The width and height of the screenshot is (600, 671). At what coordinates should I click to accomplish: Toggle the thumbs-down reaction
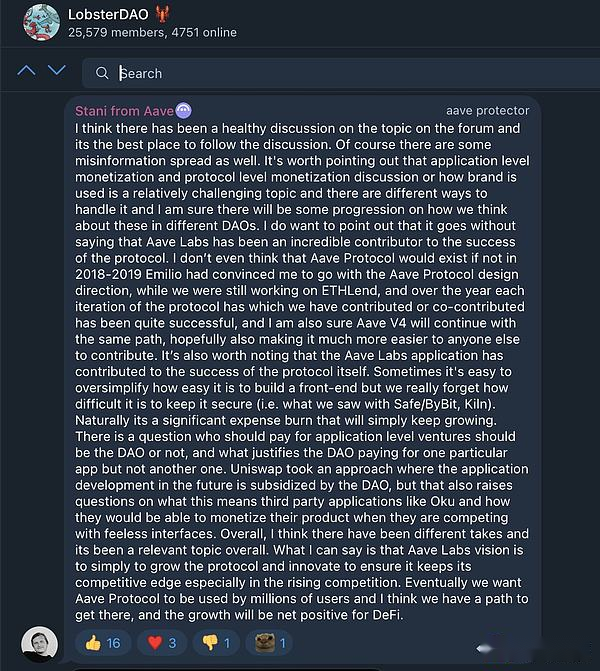click(x=218, y=643)
